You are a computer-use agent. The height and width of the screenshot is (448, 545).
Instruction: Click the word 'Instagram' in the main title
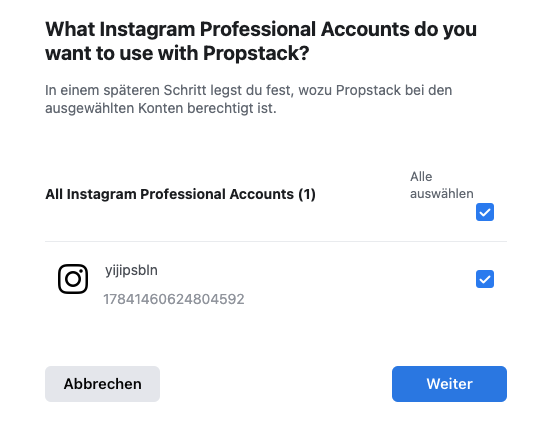tap(147, 29)
